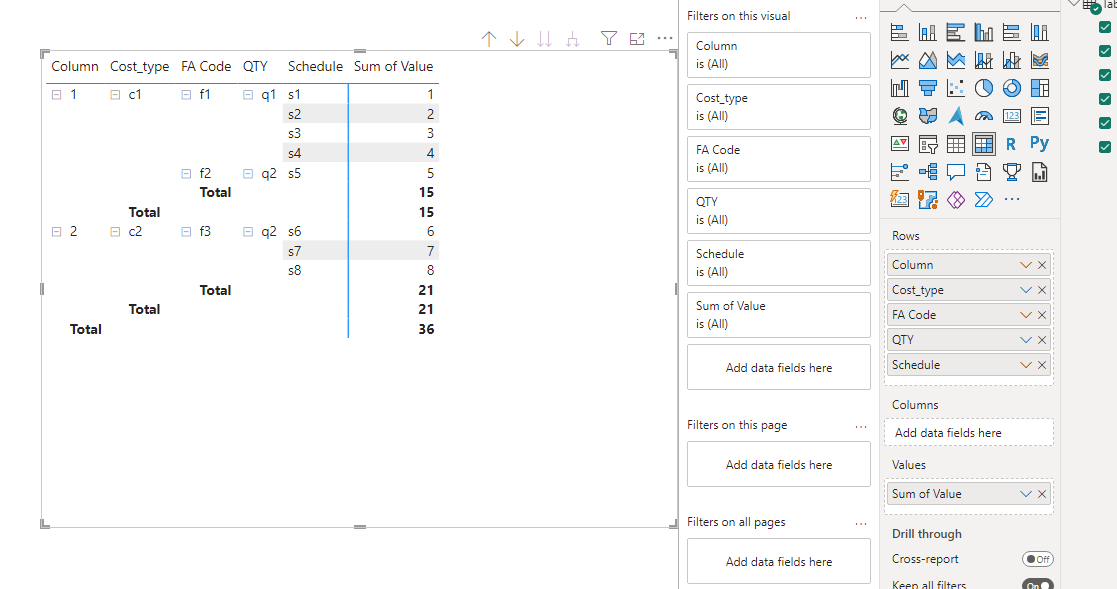Open the matrix visual filter funnel icon
The image size is (1117, 589).
(608, 38)
